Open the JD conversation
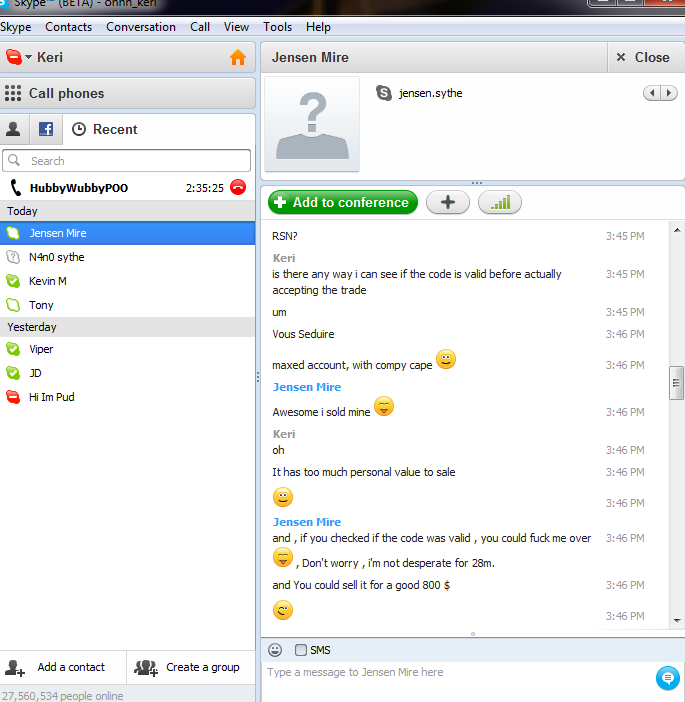685x702 pixels. click(x=128, y=373)
